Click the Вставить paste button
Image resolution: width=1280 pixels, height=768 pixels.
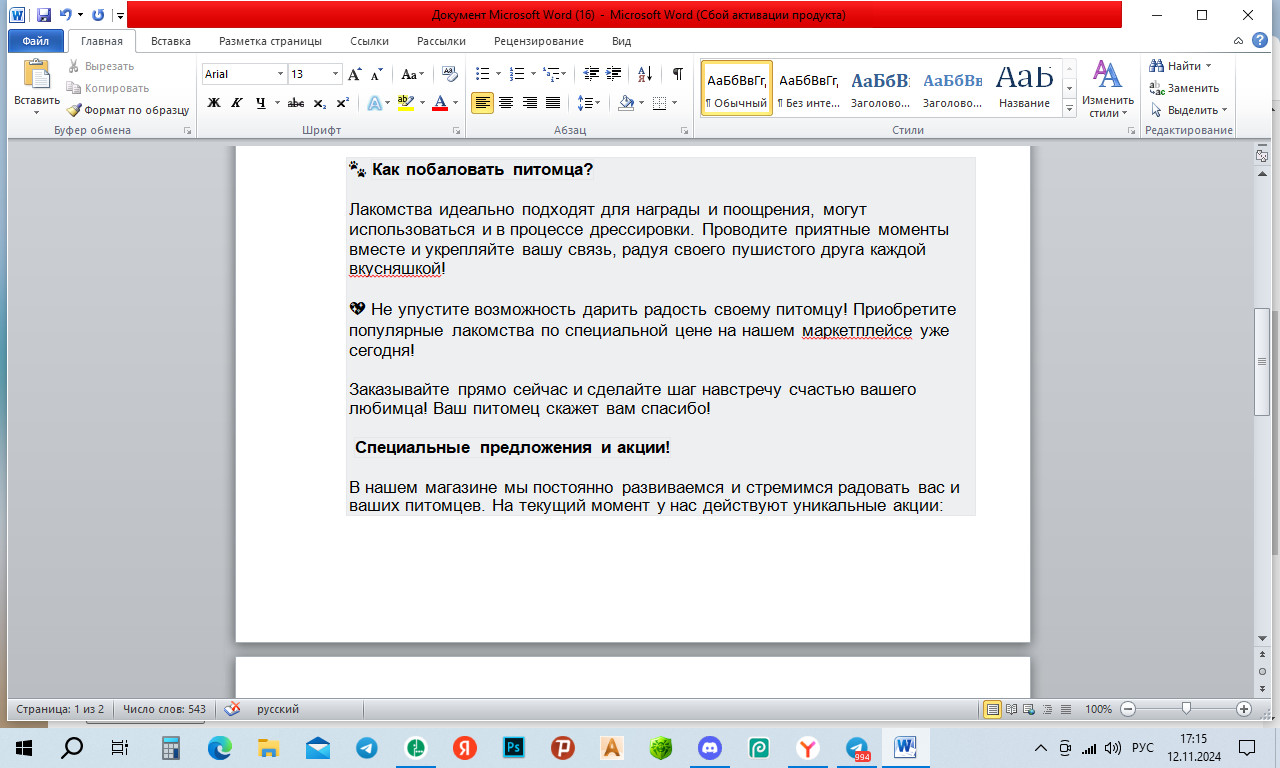[x=37, y=87]
